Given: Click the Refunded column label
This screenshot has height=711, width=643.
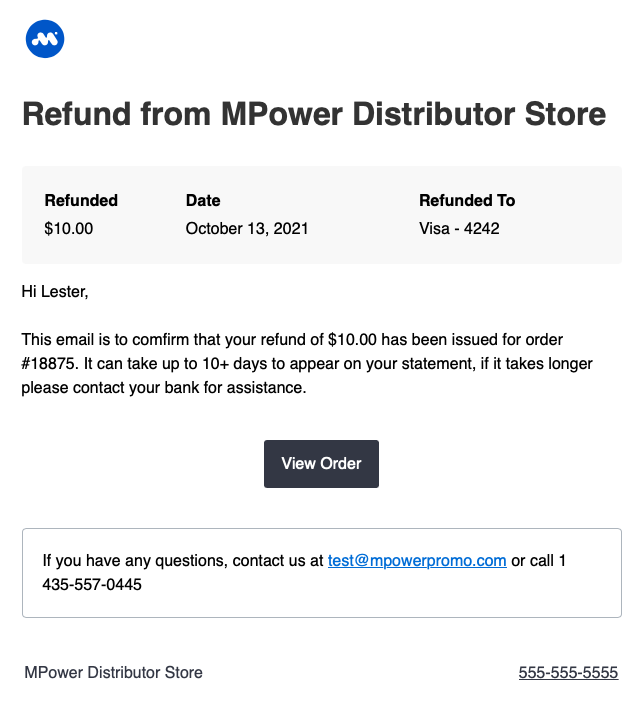Looking at the screenshot, I should click(81, 200).
